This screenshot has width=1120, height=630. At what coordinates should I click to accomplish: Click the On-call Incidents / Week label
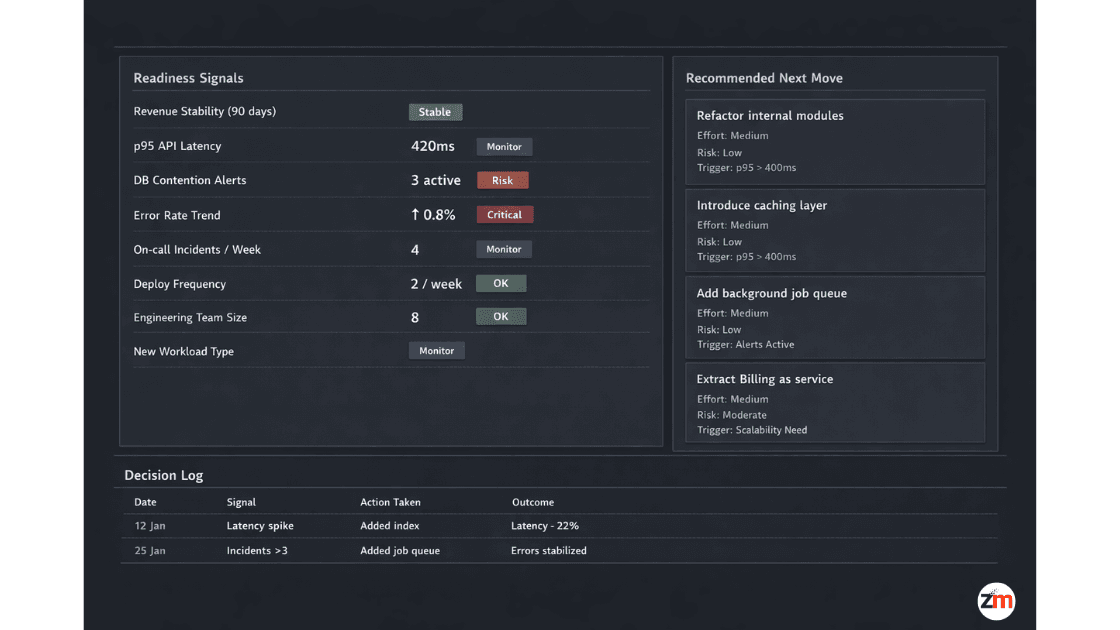pyautogui.click(x=197, y=249)
